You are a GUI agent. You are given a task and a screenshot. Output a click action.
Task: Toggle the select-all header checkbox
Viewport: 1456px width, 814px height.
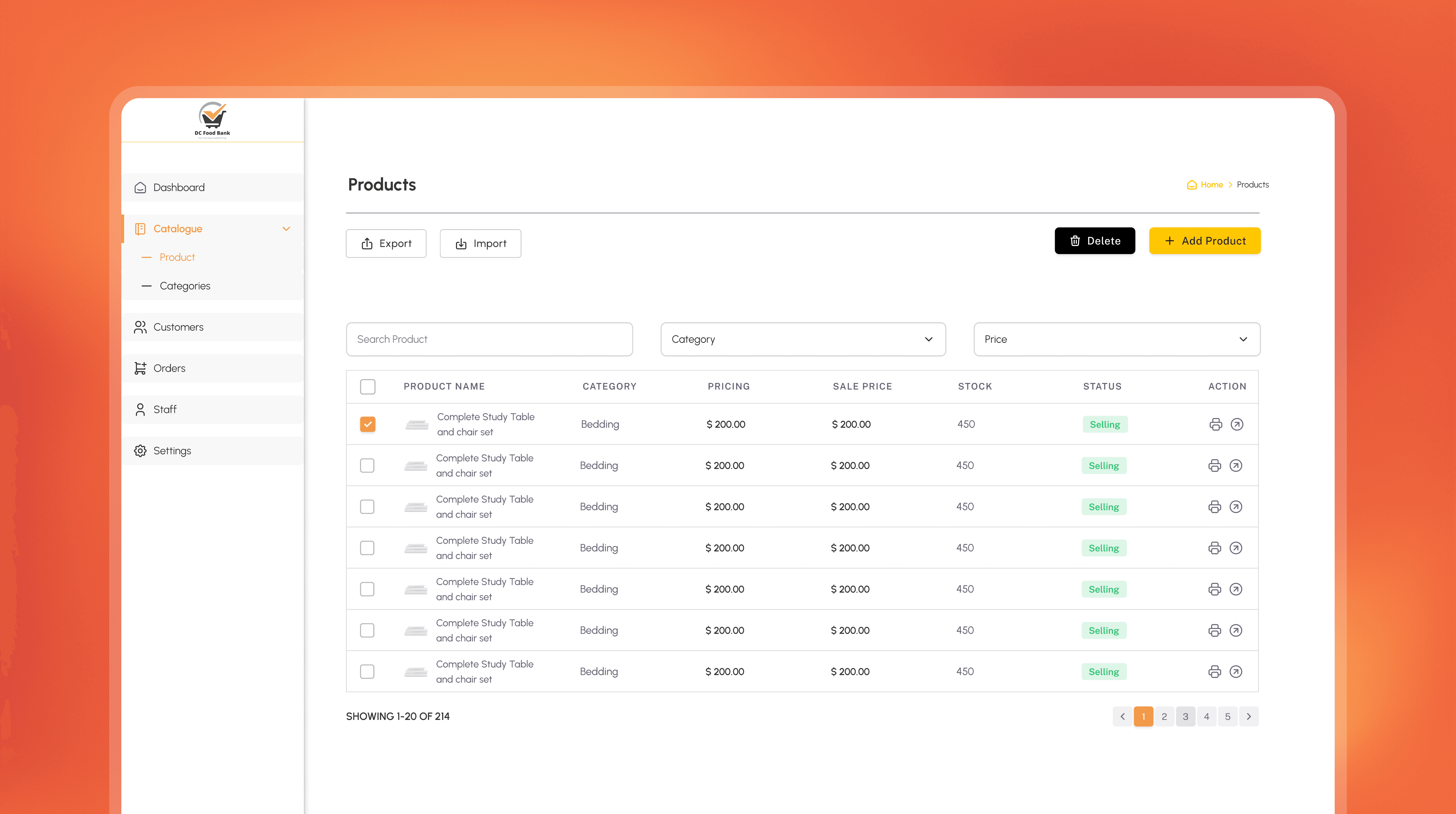tap(367, 387)
